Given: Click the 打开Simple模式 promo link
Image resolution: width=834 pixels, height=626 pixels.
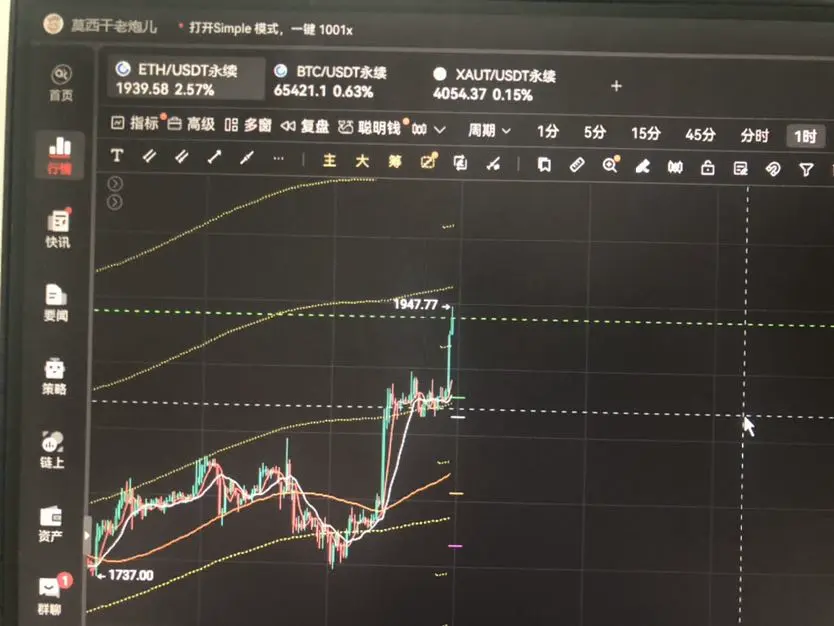Looking at the screenshot, I should click(x=271, y=28).
